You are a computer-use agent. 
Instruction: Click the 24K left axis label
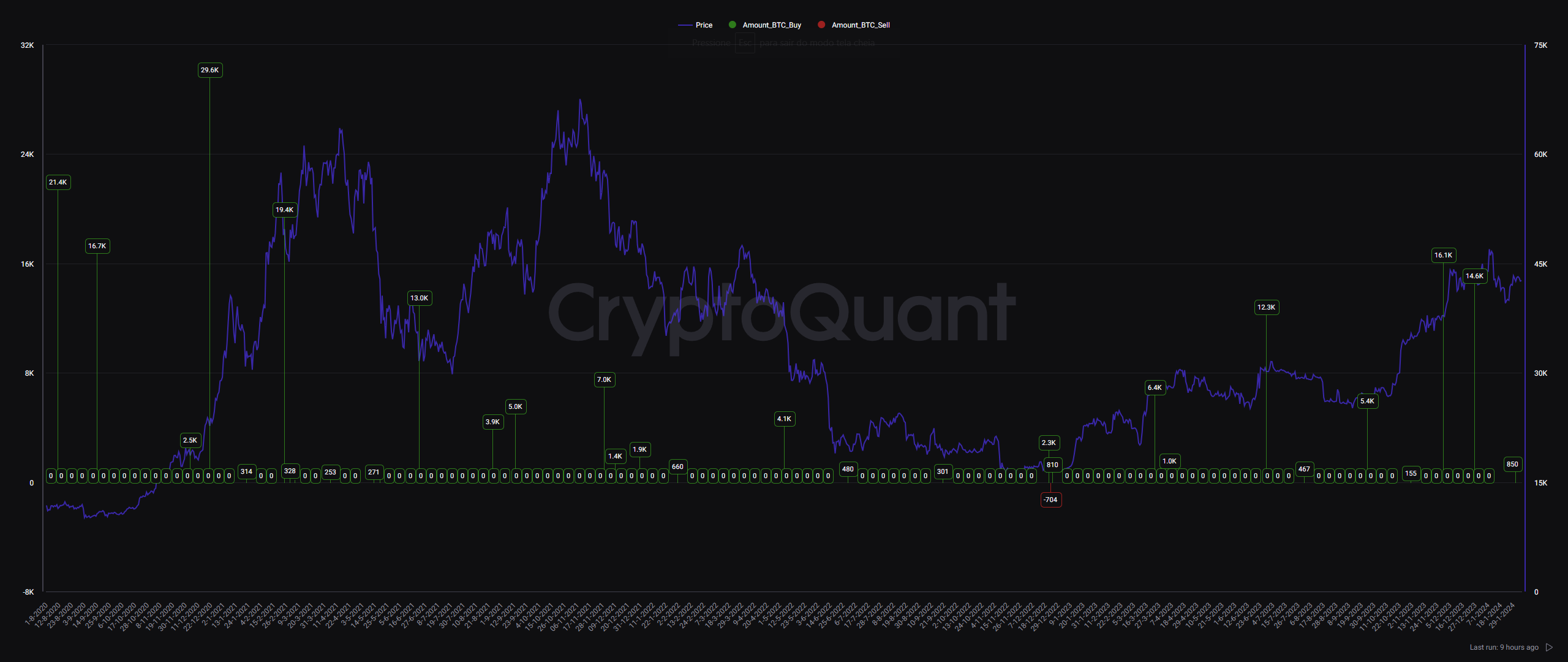tap(28, 154)
